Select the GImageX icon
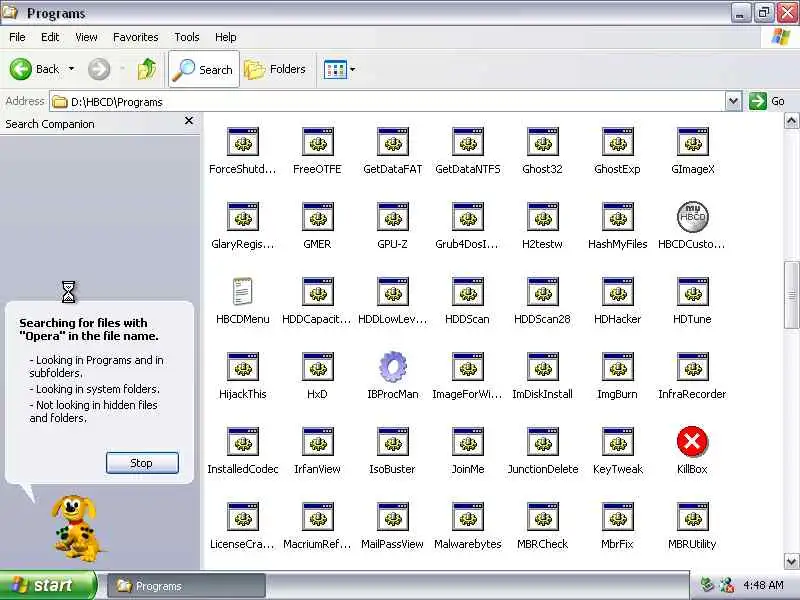Screen dimensions: 800x600 click(693, 141)
